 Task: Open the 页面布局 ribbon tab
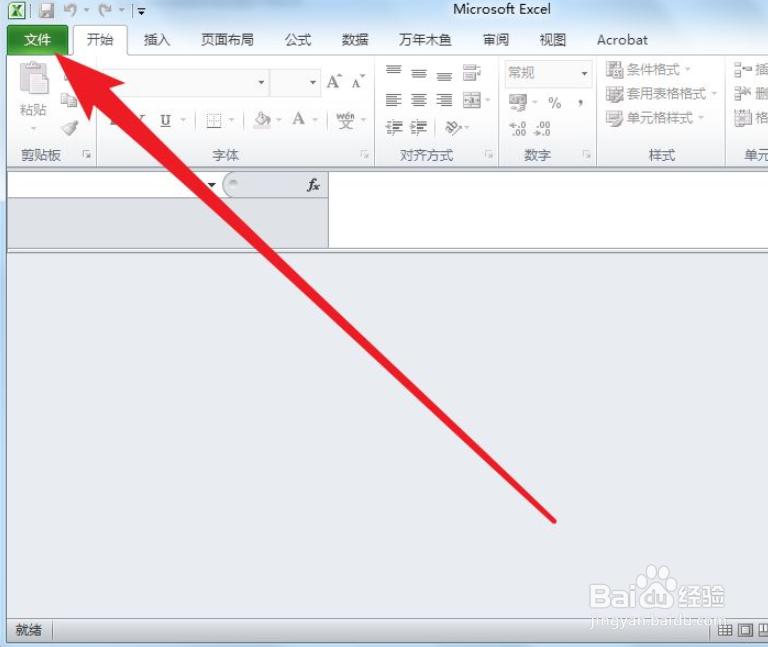pos(227,40)
